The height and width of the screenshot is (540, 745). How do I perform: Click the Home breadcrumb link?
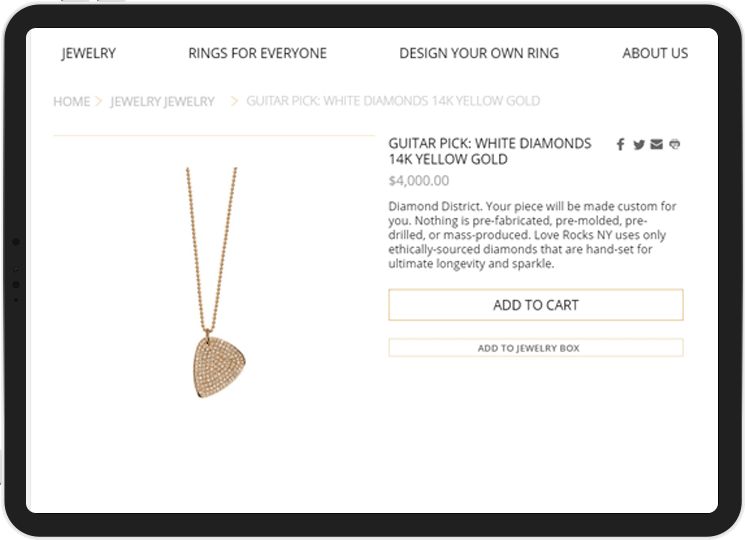click(71, 101)
